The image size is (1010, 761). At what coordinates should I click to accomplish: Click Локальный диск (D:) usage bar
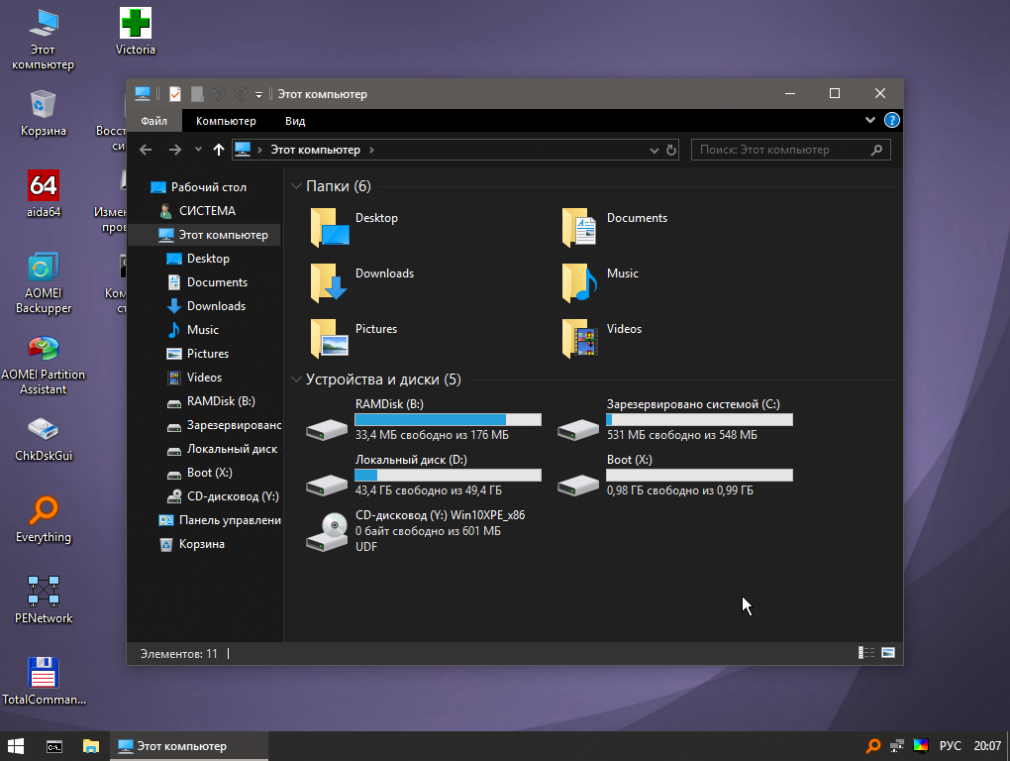click(x=448, y=475)
